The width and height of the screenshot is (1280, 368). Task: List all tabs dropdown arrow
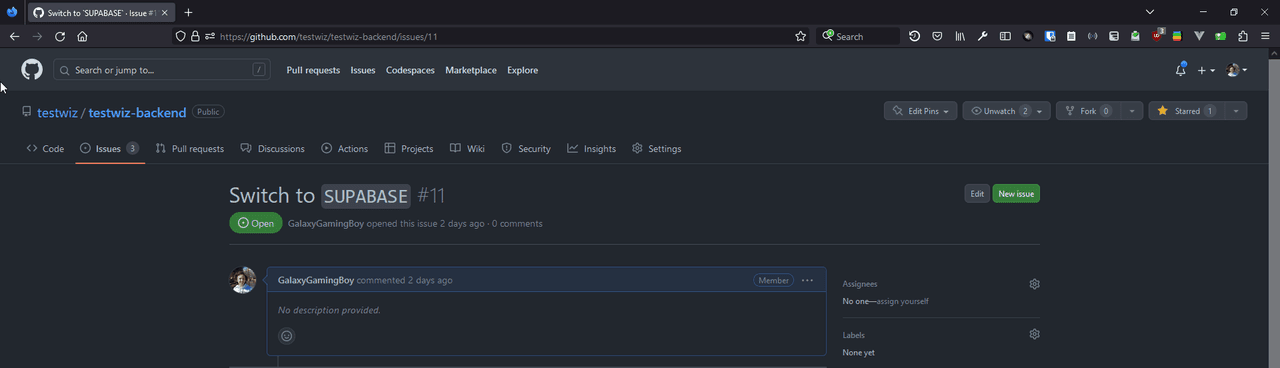tap(1150, 12)
